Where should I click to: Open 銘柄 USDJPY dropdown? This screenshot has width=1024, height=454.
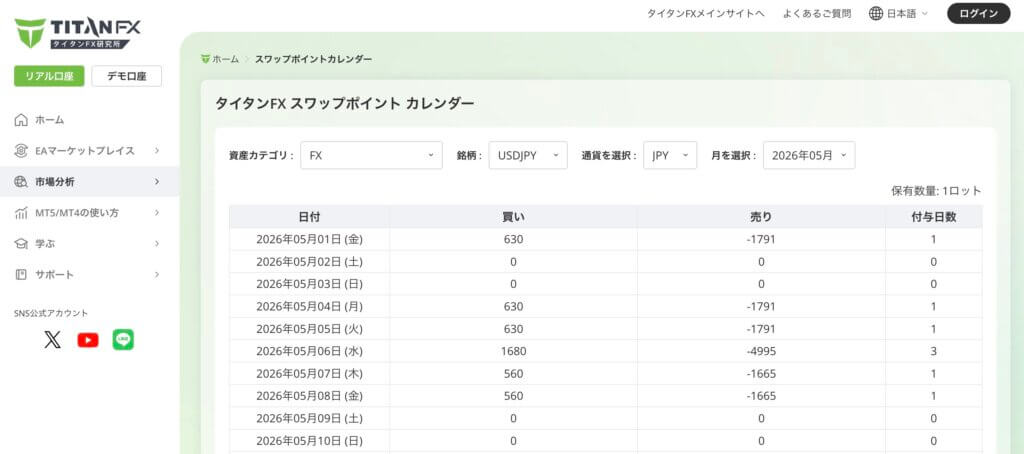click(528, 155)
